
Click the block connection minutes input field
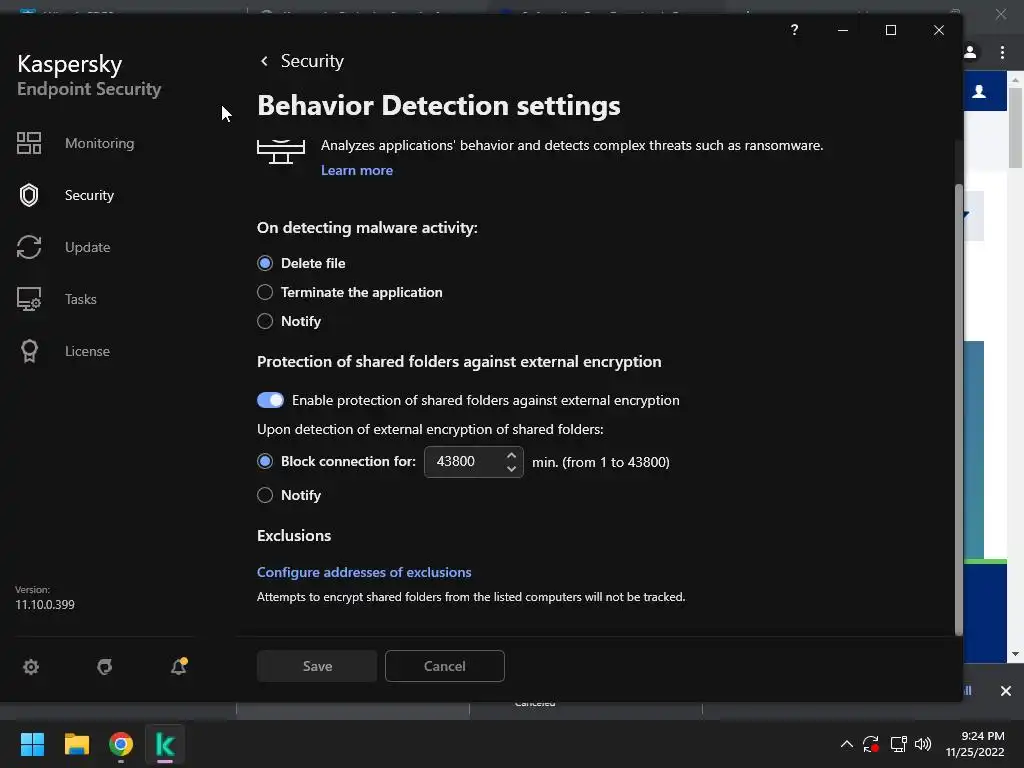463,462
